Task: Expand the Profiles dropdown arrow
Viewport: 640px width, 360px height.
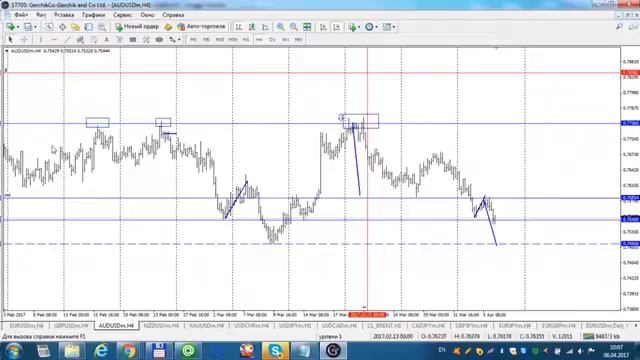Action: coord(35,27)
